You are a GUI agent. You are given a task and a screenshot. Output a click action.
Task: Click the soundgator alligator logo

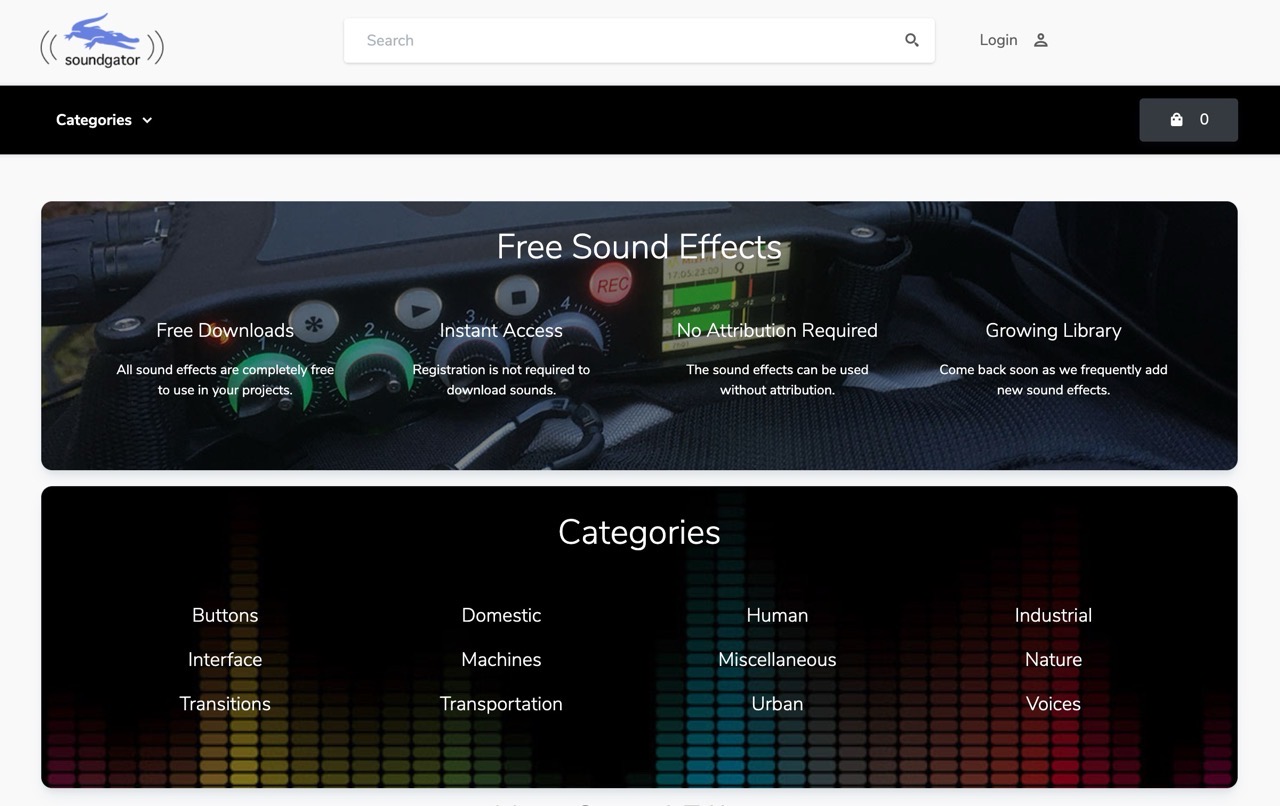point(102,41)
